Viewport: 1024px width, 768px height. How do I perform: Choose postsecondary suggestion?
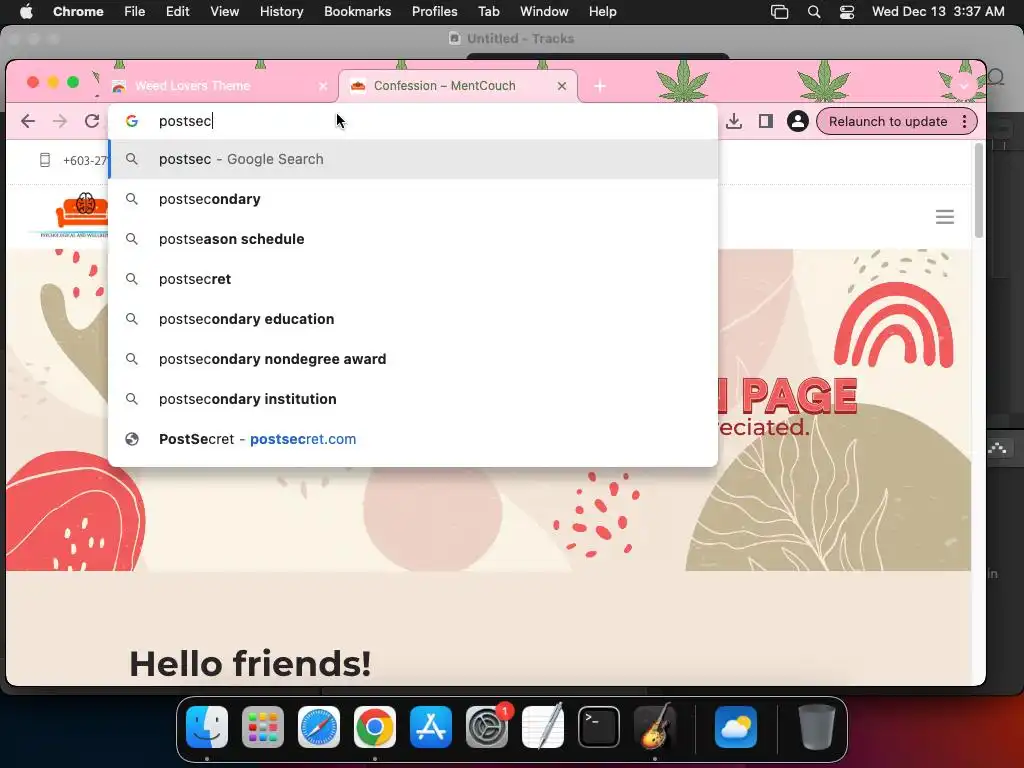coord(413,199)
